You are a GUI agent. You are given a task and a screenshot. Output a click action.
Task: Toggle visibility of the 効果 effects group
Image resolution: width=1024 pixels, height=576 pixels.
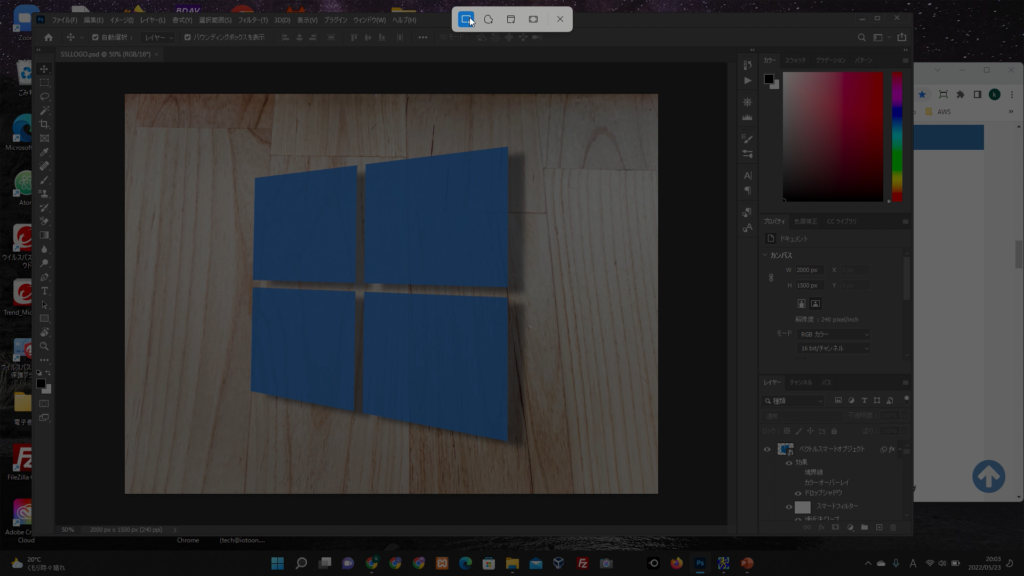click(x=789, y=462)
